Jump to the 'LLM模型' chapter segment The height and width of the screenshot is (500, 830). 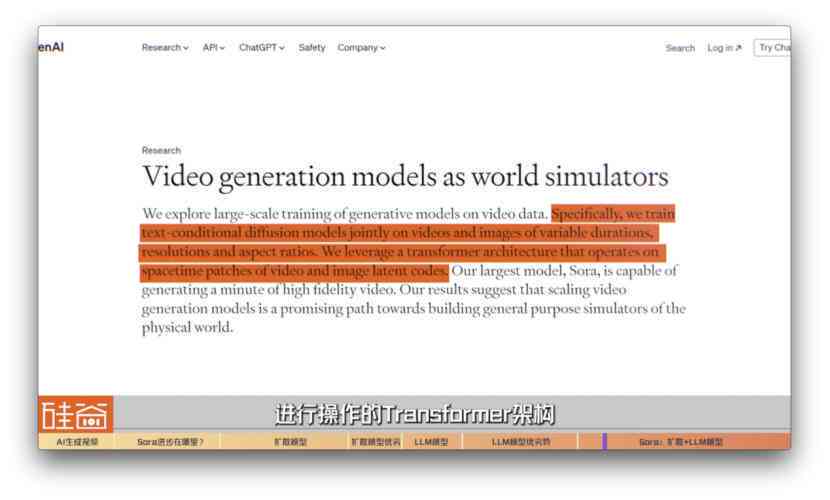(432, 441)
